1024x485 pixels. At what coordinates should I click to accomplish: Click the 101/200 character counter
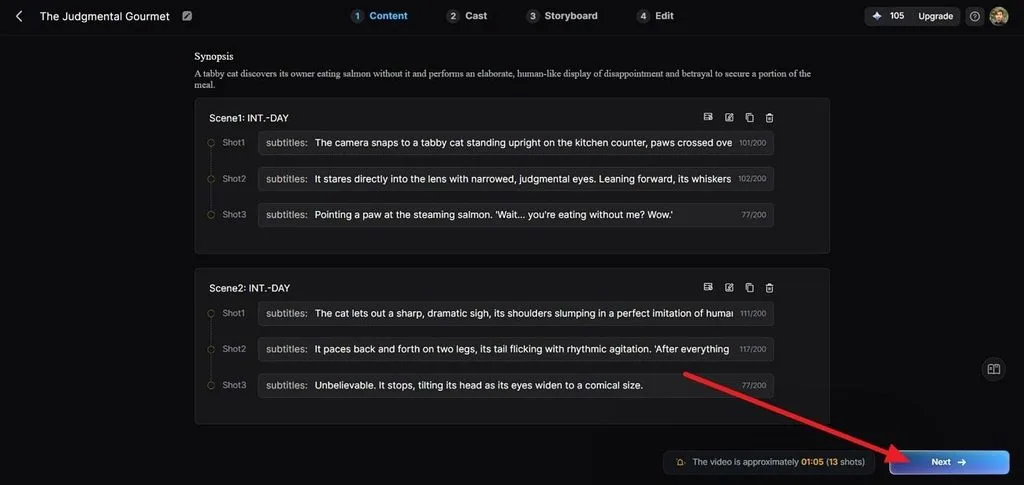[752, 143]
